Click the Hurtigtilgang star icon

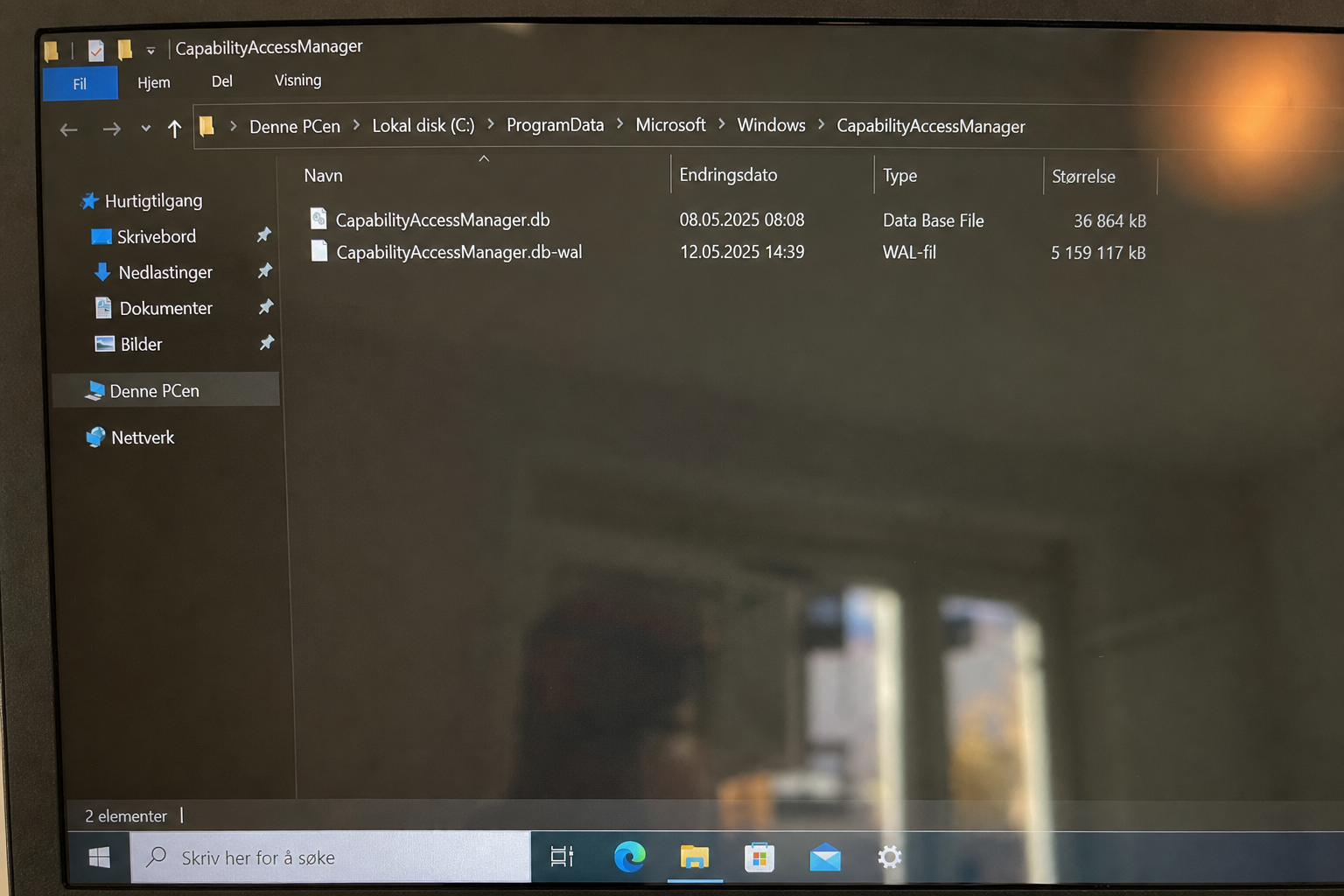89,201
